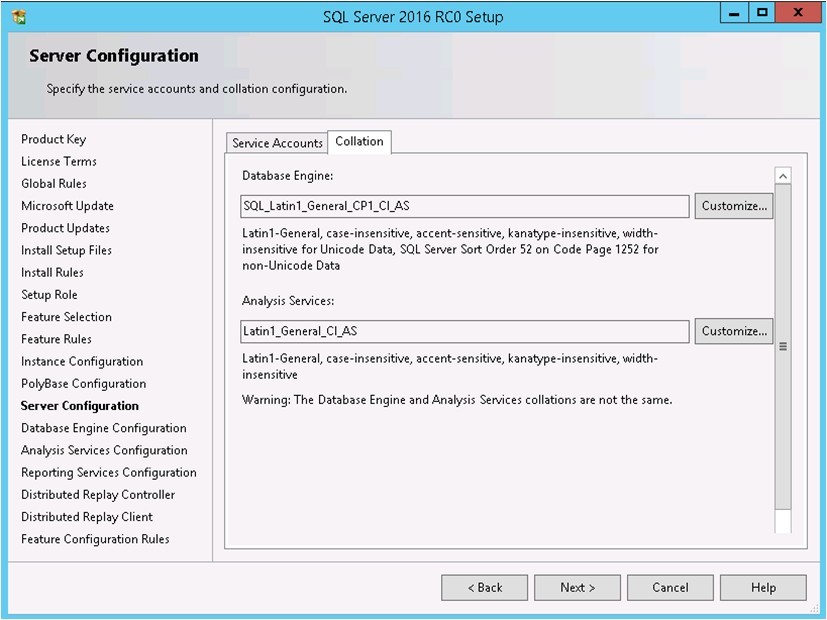Screen dimensions: 827x620
Task: Select PolyBase Configuration step in sidebar
Action: [83, 383]
